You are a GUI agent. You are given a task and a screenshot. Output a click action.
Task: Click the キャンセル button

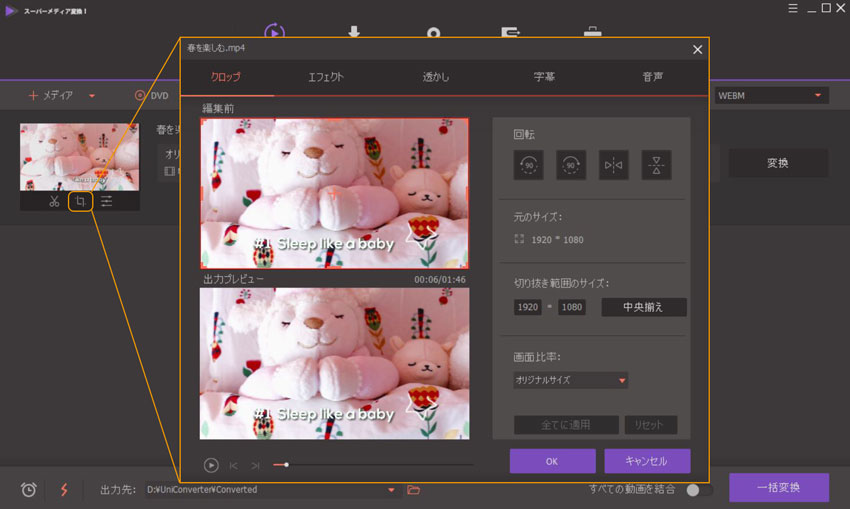click(x=647, y=461)
